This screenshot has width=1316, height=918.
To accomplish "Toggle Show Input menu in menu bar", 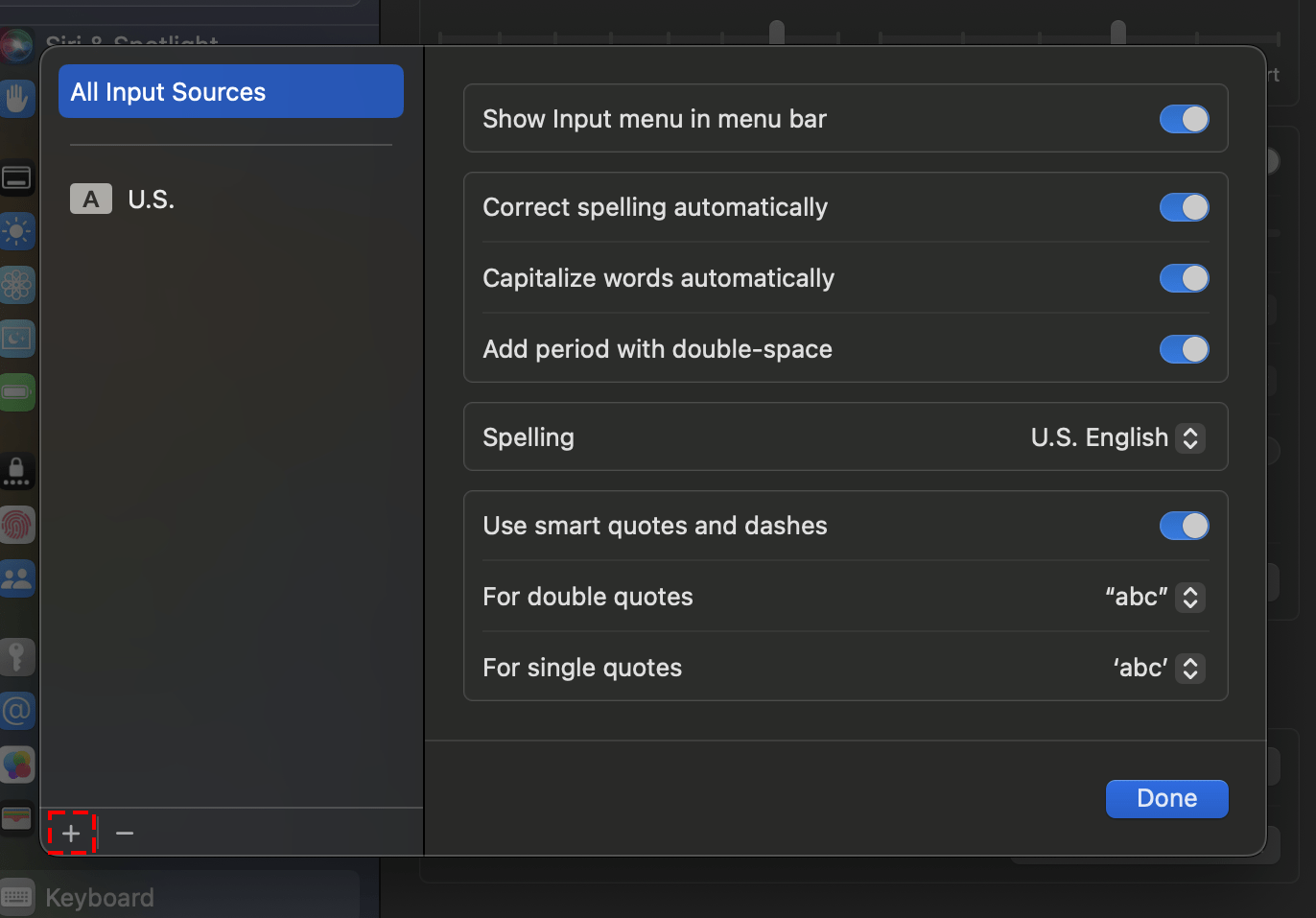I will pos(1184,119).
